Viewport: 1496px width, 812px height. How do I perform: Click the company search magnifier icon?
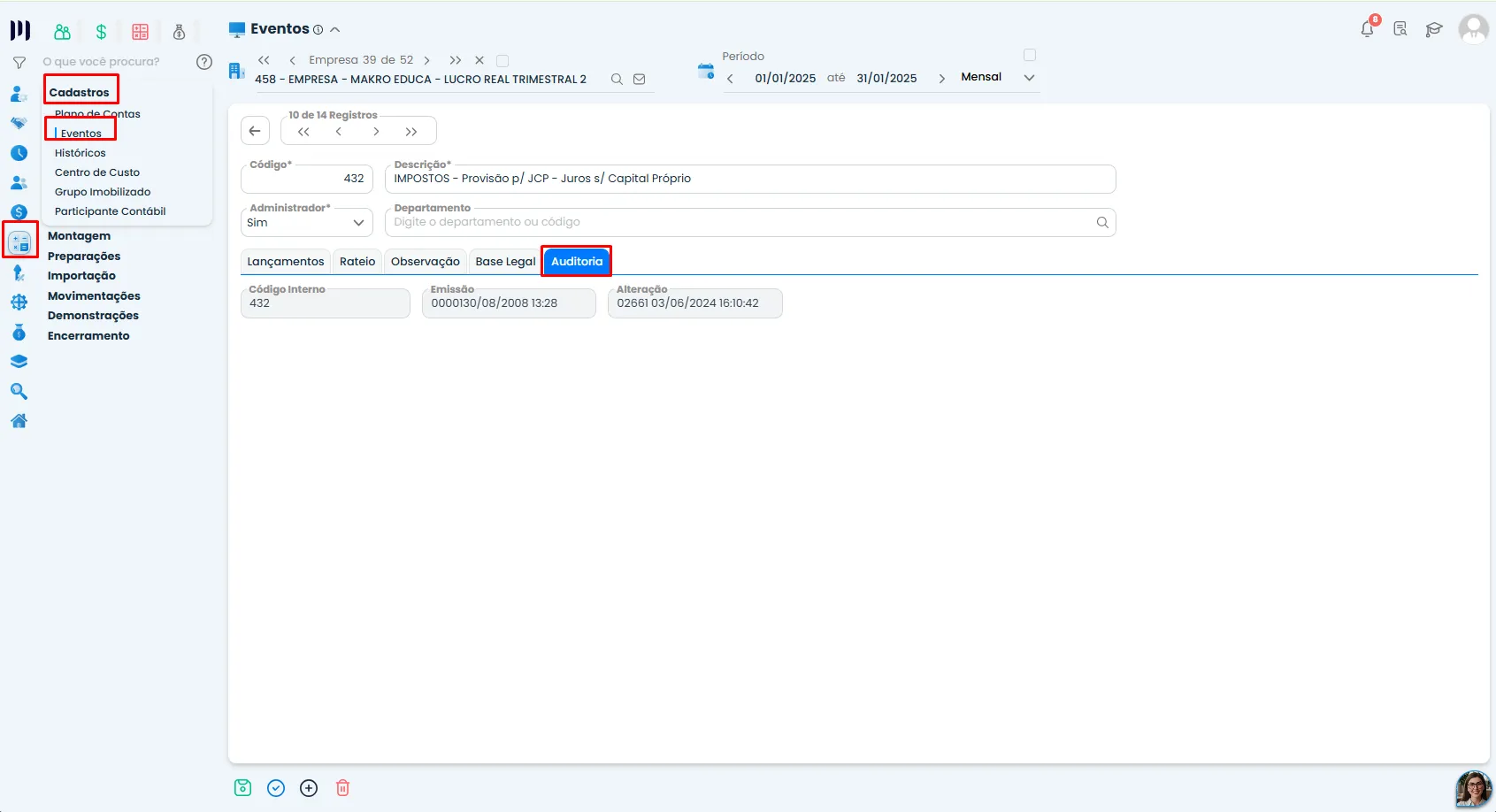(x=617, y=80)
